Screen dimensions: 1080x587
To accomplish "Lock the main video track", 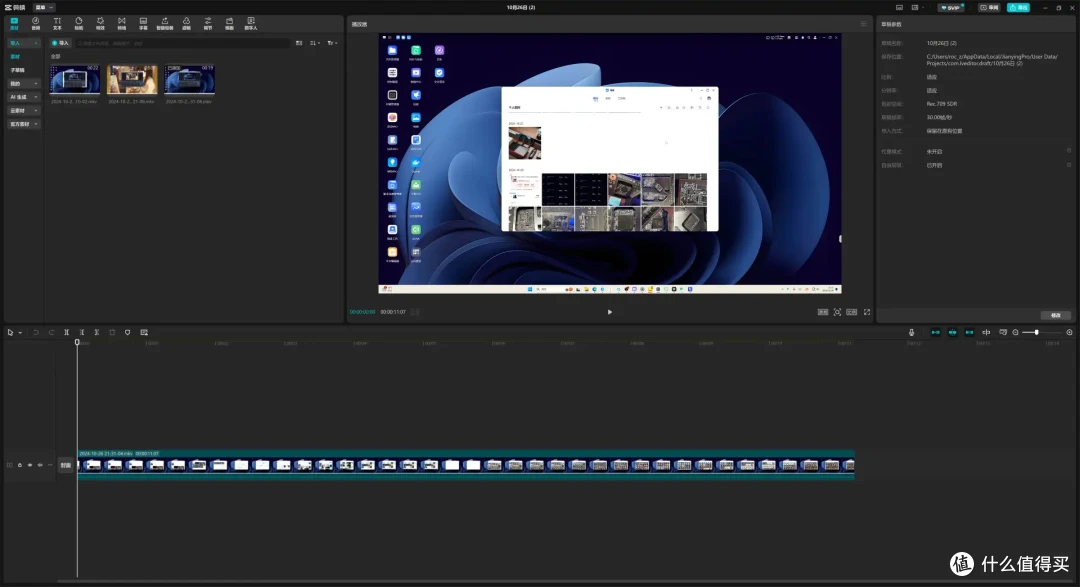I will coord(19,465).
